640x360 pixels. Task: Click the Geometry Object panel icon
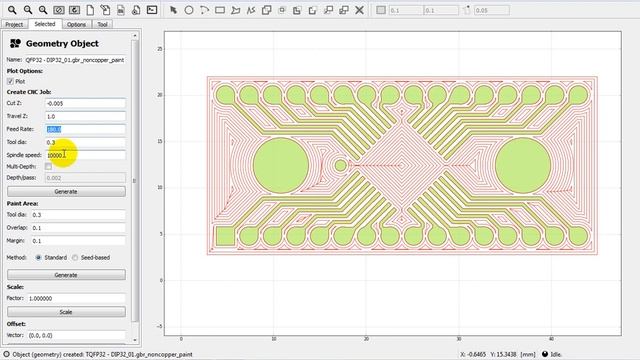[16, 43]
